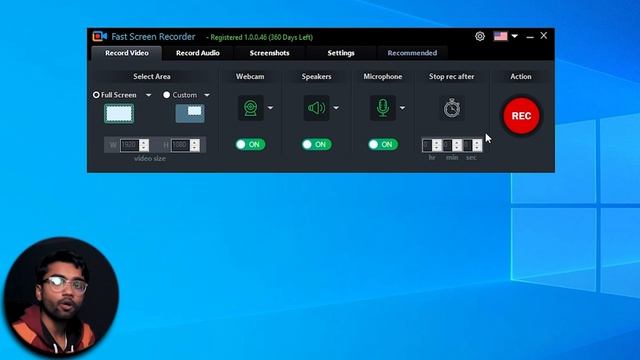The width and height of the screenshot is (640, 360).
Task: Go to the Screenshots tab
Action: point(269,53)
